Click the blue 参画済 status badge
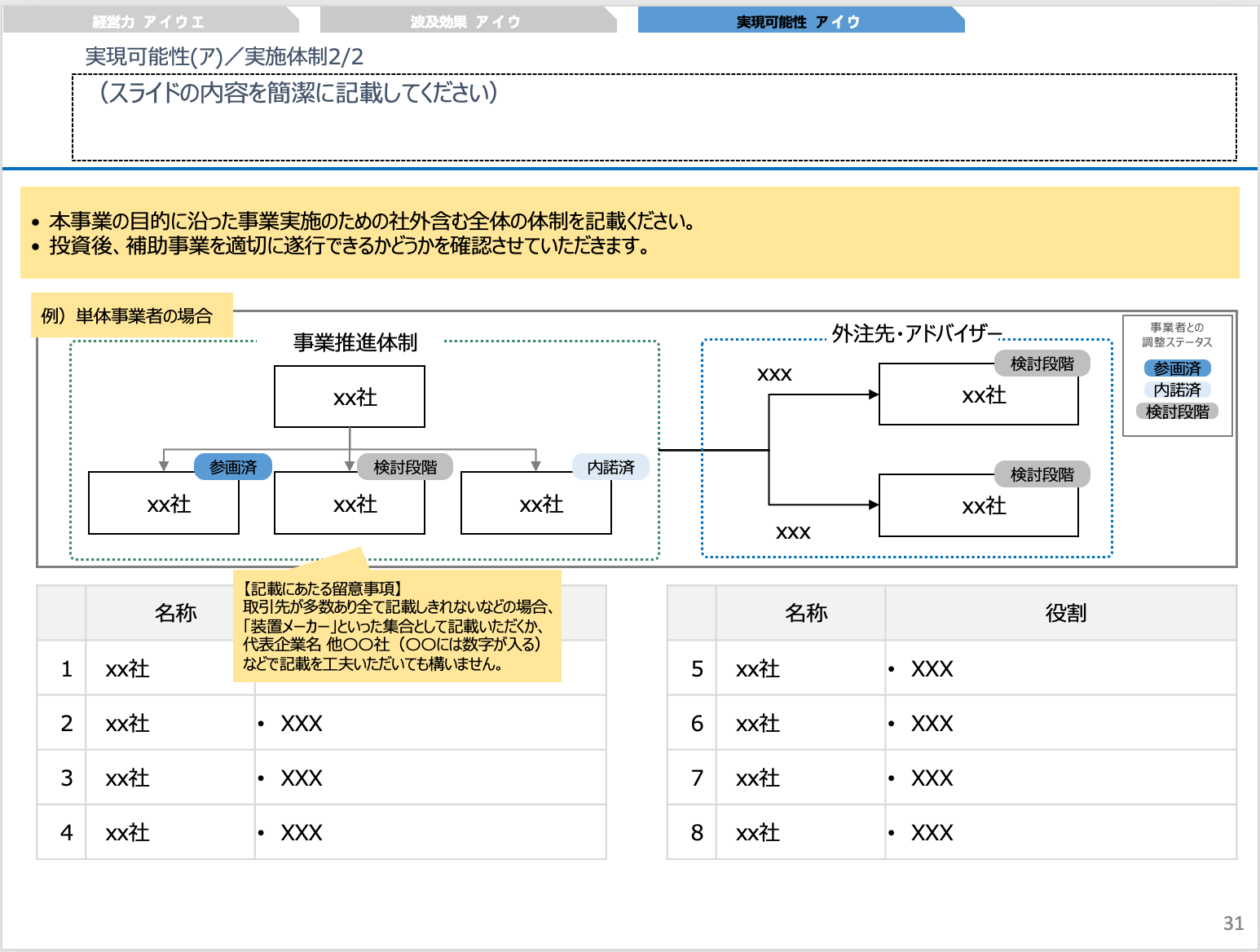Screen dimensions: 1260x952 point(232,467)
